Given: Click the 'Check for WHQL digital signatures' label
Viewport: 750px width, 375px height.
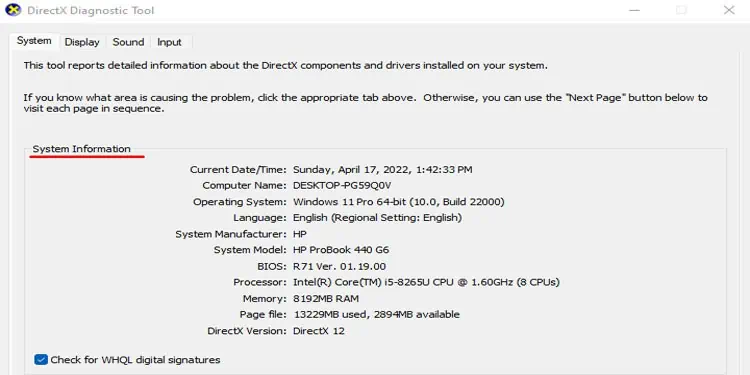Looking at the screenshot, I should (x=135, y=360).
